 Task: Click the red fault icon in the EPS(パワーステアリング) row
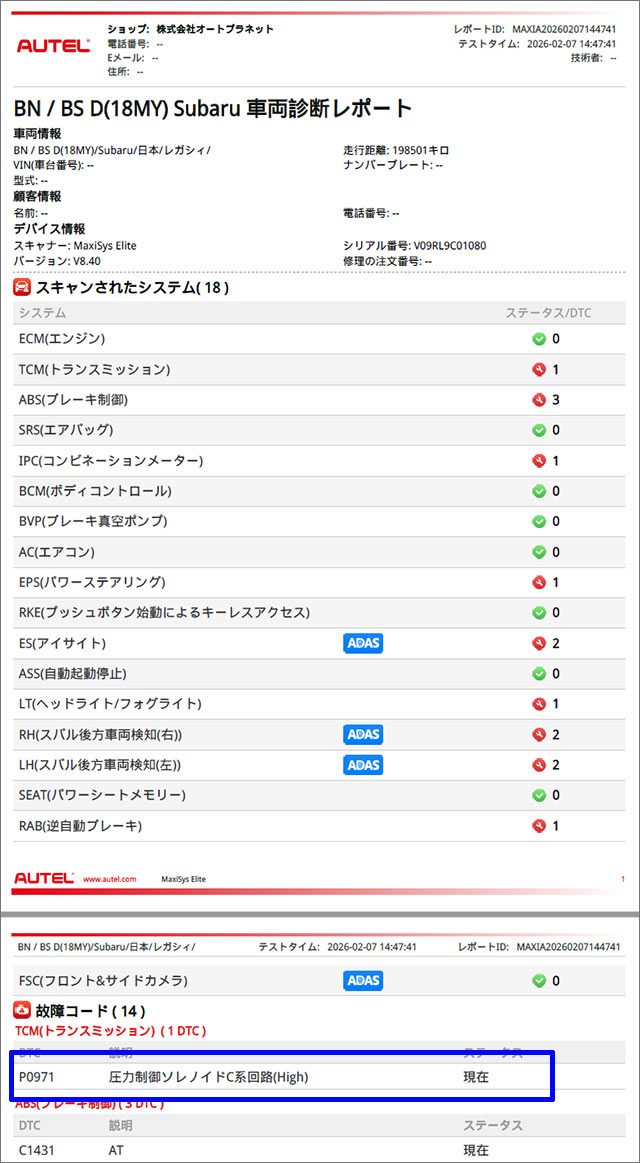click(540, 582)
